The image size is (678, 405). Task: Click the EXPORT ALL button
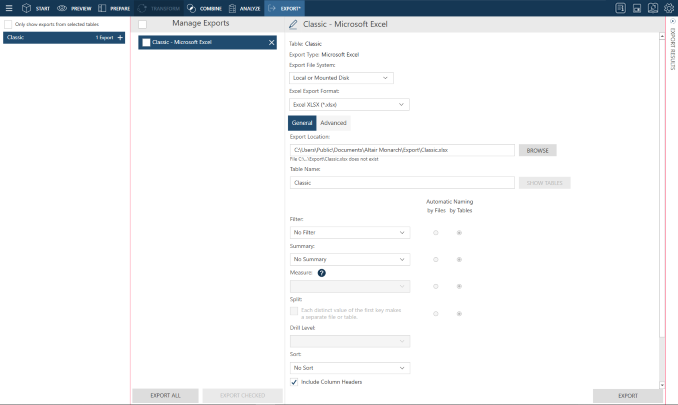[165, 395]
